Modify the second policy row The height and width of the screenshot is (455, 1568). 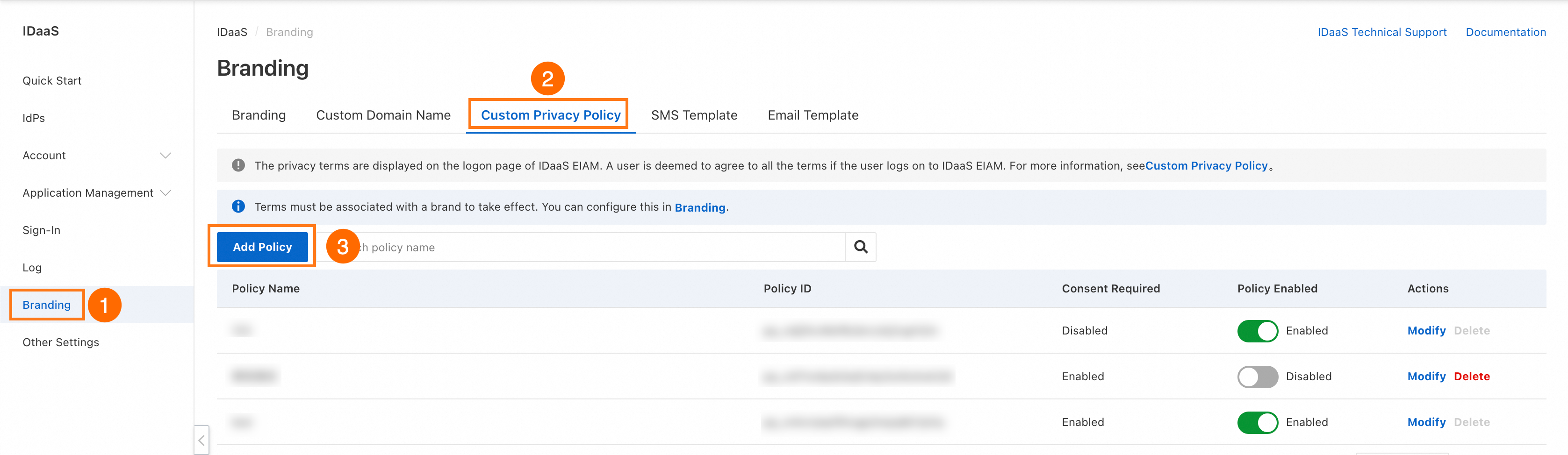[x=1426, y=377]
